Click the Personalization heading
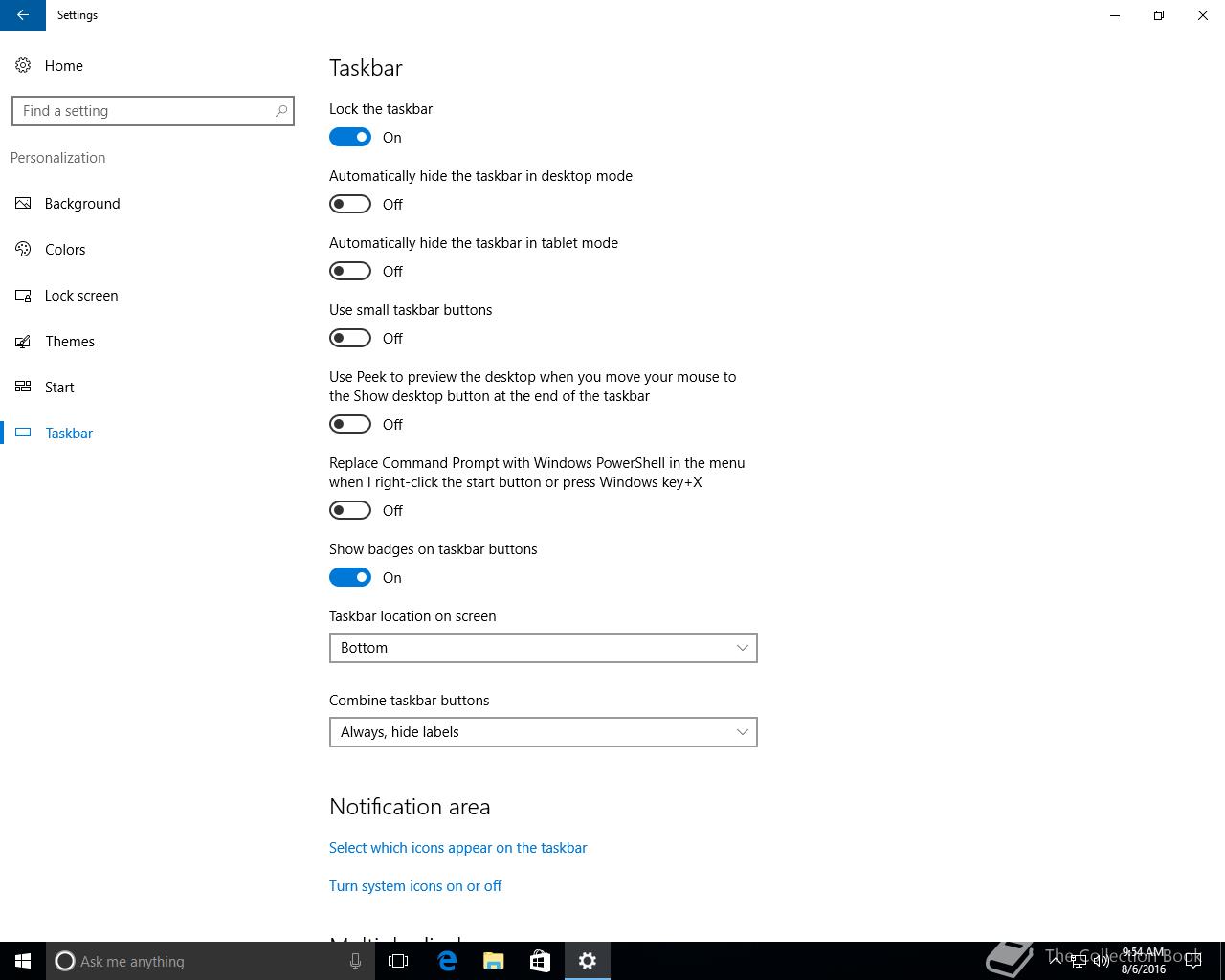 coord(58,158)
